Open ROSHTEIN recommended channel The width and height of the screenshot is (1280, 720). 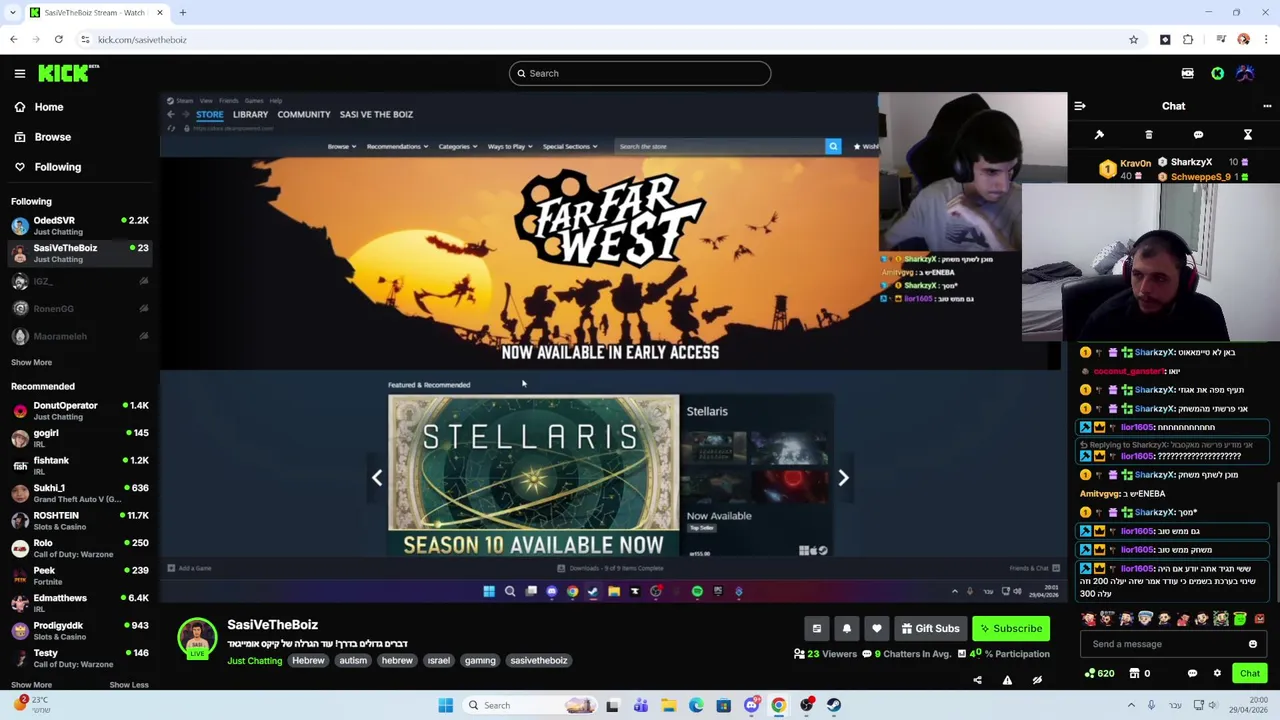click(x=80, y=521)
